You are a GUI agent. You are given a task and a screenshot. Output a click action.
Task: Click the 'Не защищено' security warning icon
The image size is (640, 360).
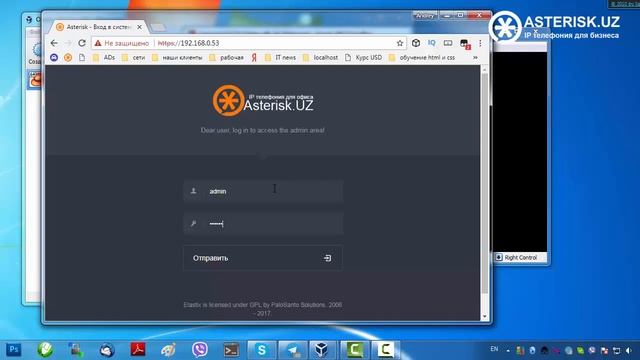coord(98,43)
